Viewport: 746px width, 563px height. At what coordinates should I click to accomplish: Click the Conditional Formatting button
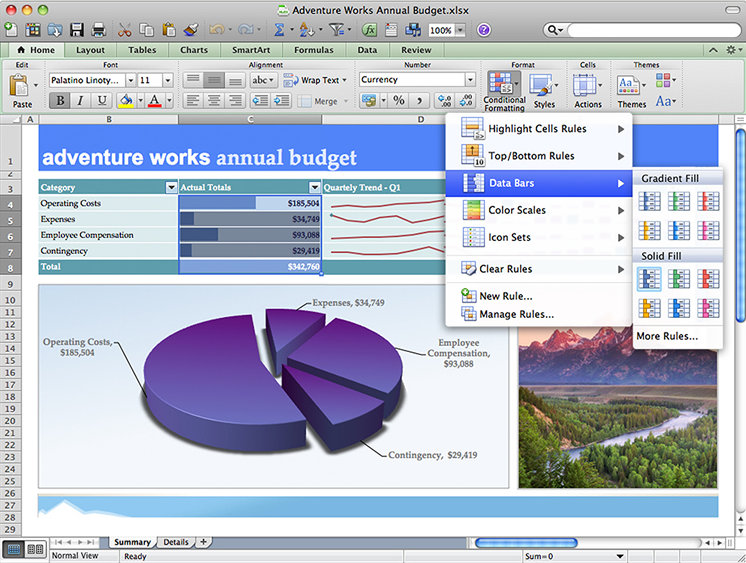click(x=504, y=92)
